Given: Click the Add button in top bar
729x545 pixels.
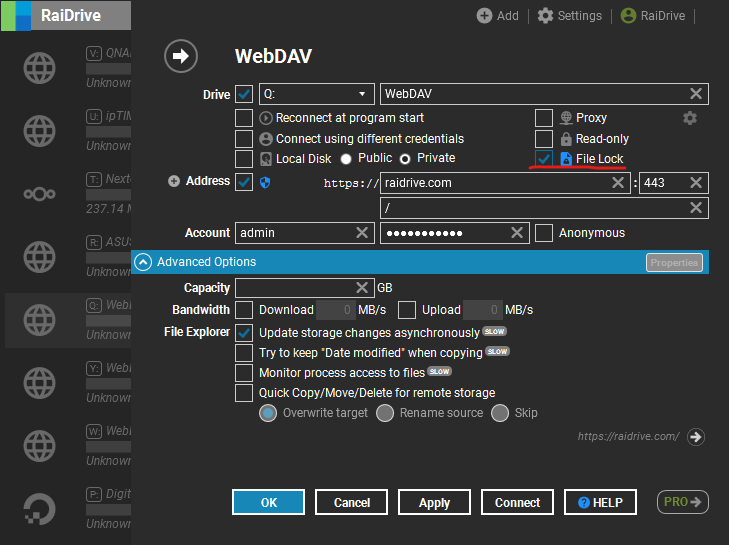Looking at the screenshot, I should pyautogui.click(x=498, y=16).
